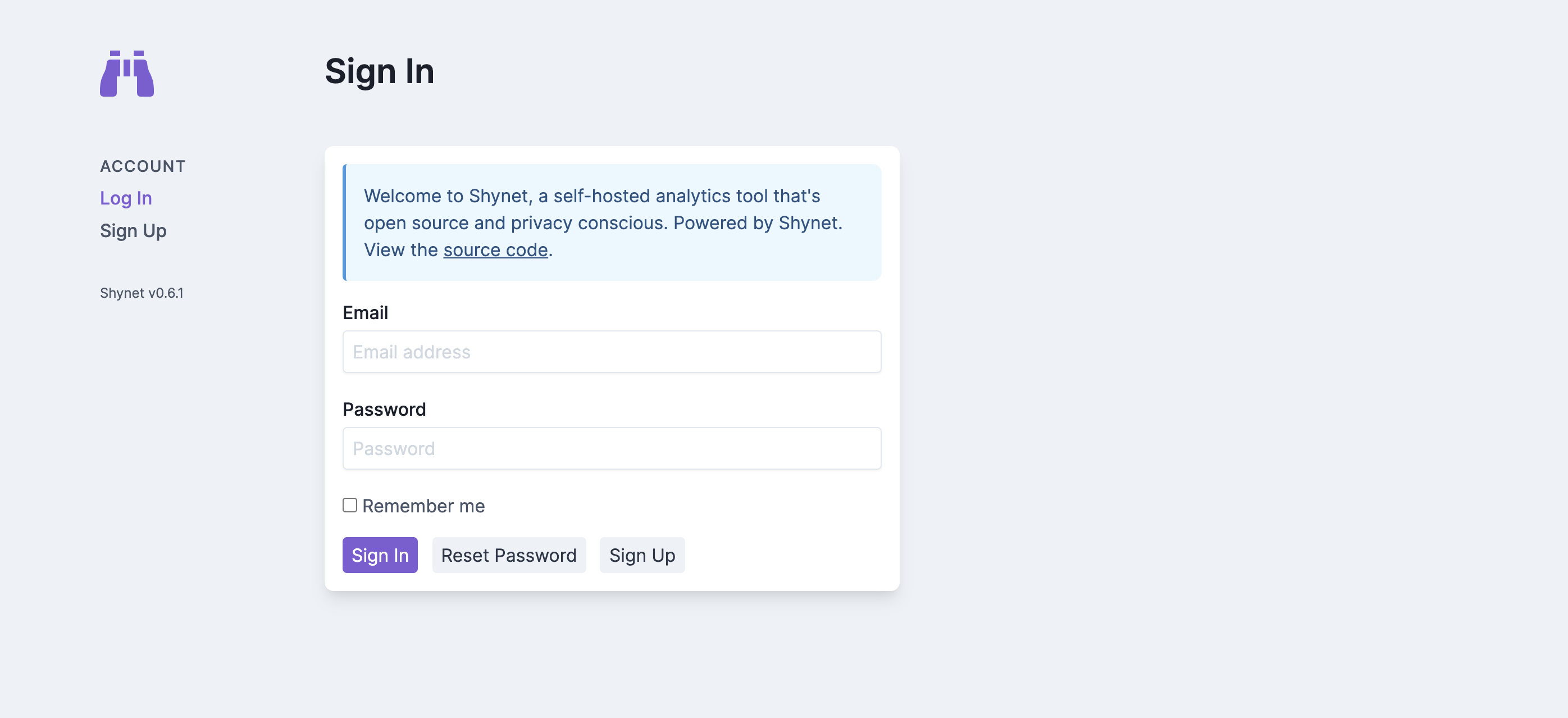Screen dimensions: 1568x718
Task: Select Sign Up in the Account sidebar
Action: (x=133, y=230)
